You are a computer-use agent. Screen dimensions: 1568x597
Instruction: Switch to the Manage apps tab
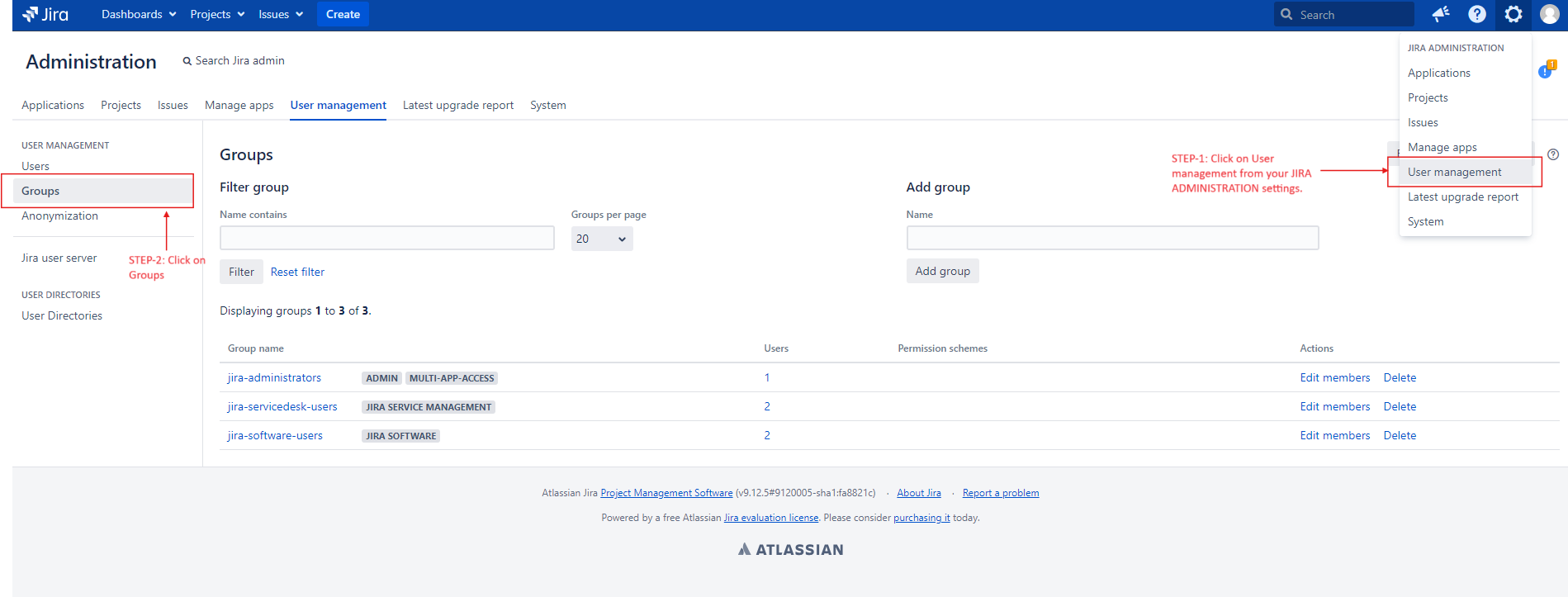click(x=239, y=105)
